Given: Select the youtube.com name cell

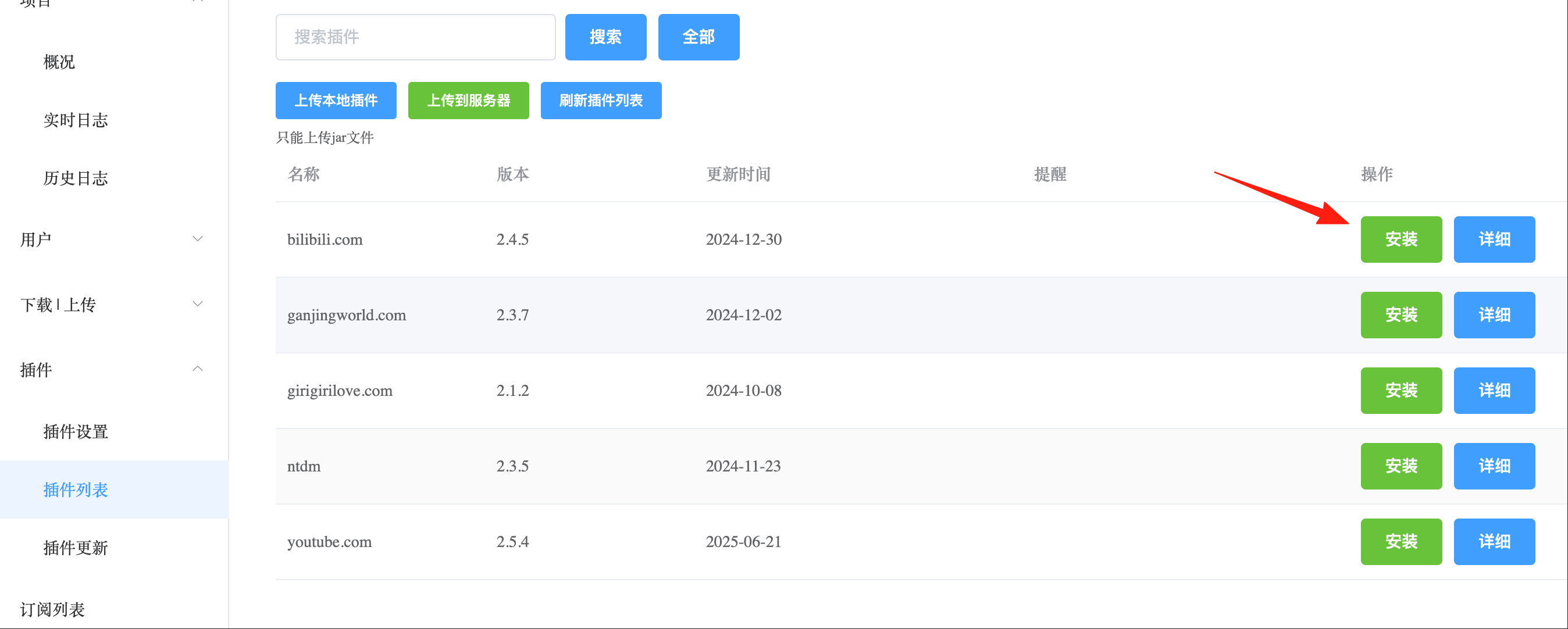Looking at the screenshot, I should click(x=329, y=541).
